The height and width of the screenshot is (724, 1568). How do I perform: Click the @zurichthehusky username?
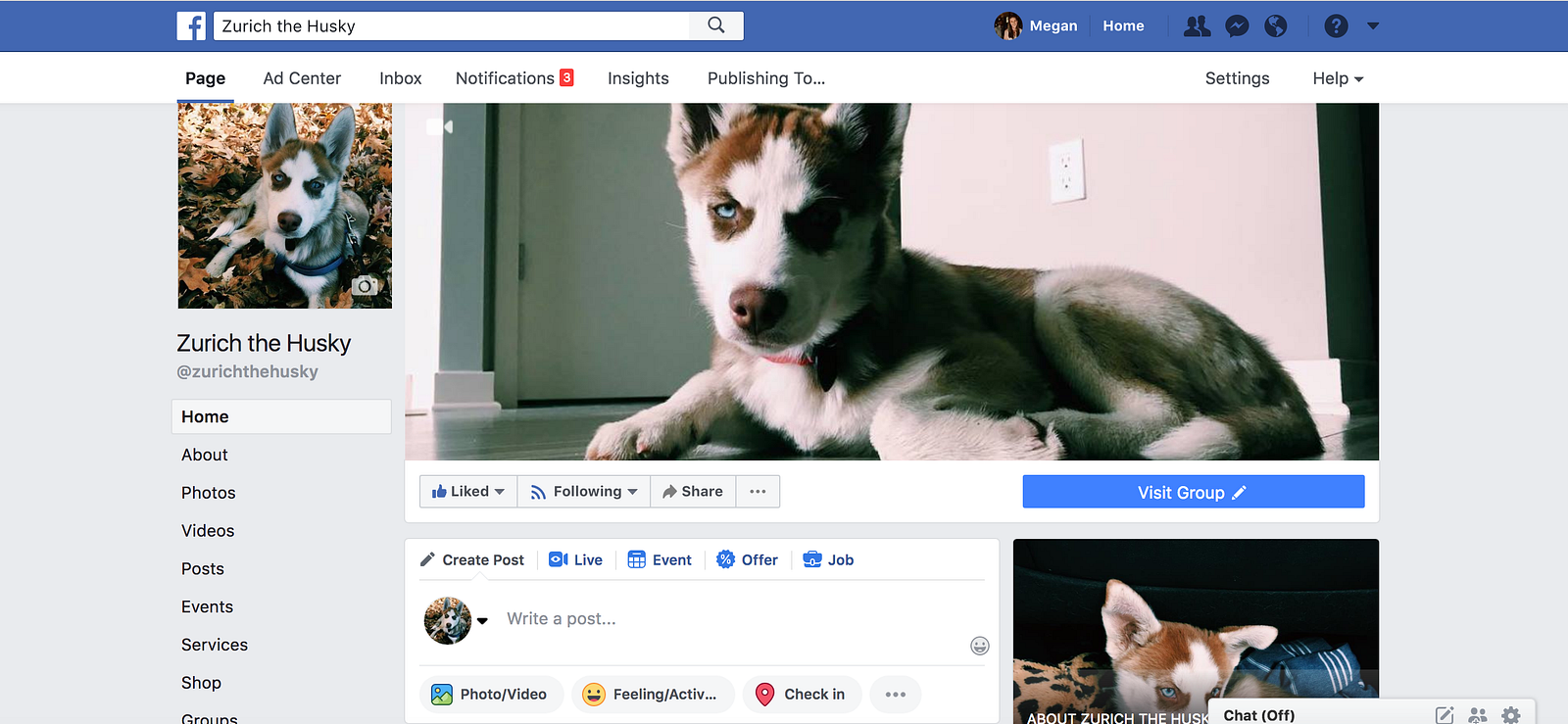(247, 371)
